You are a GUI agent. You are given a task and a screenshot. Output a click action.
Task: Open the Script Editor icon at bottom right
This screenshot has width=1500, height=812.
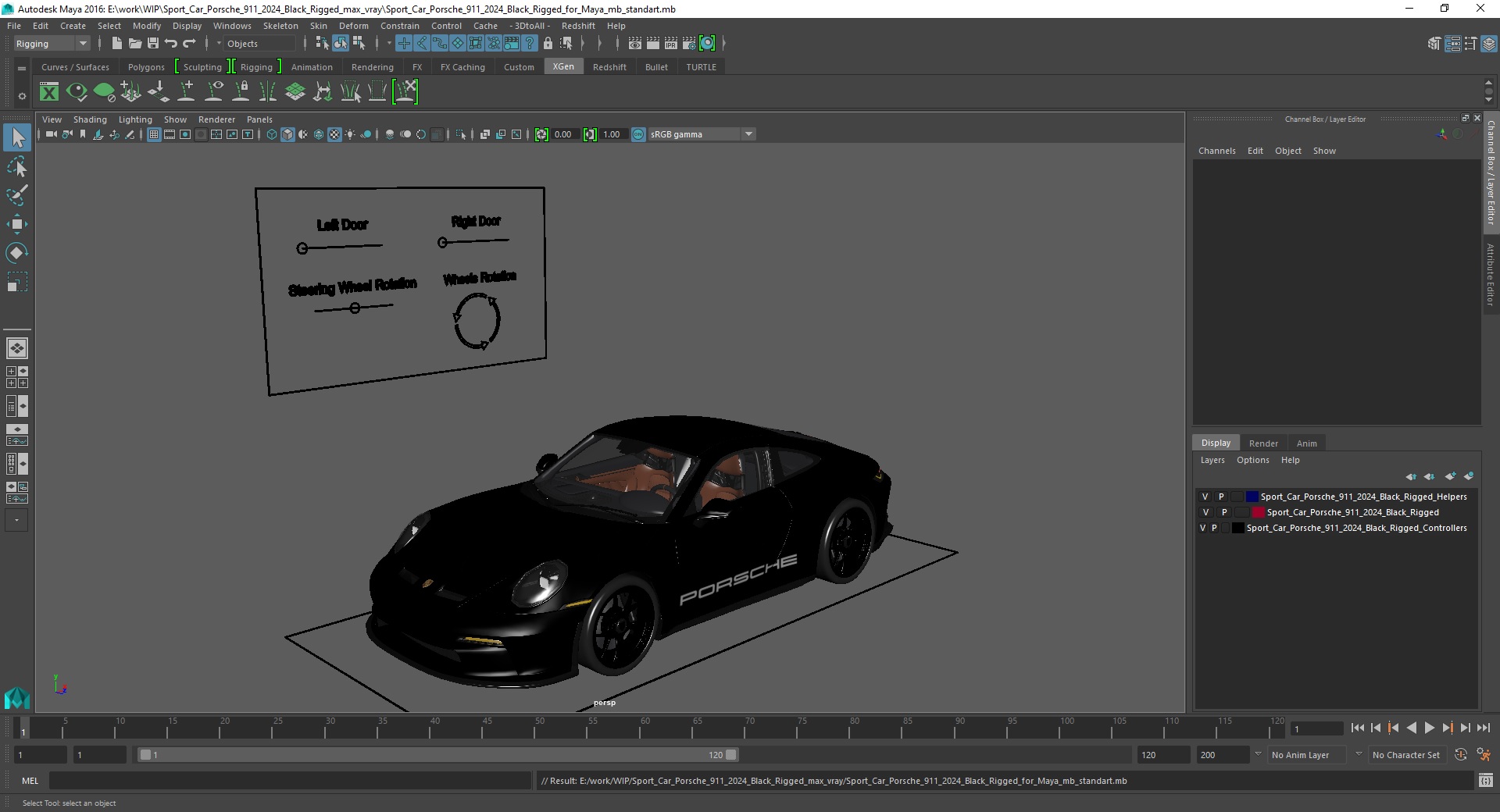pos(1486,781)
